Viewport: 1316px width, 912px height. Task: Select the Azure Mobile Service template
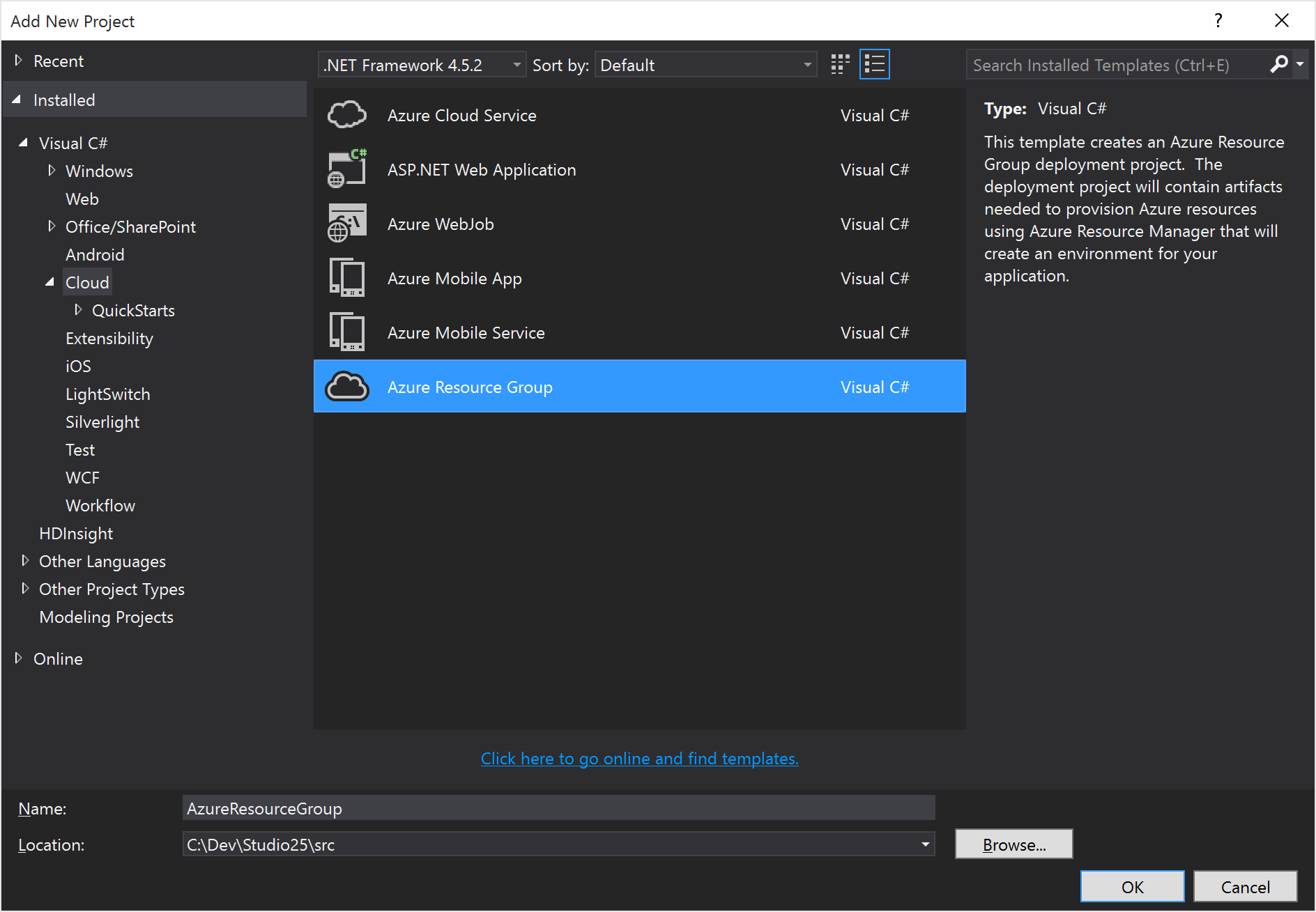pyautogui.click(x=639, y=332)
